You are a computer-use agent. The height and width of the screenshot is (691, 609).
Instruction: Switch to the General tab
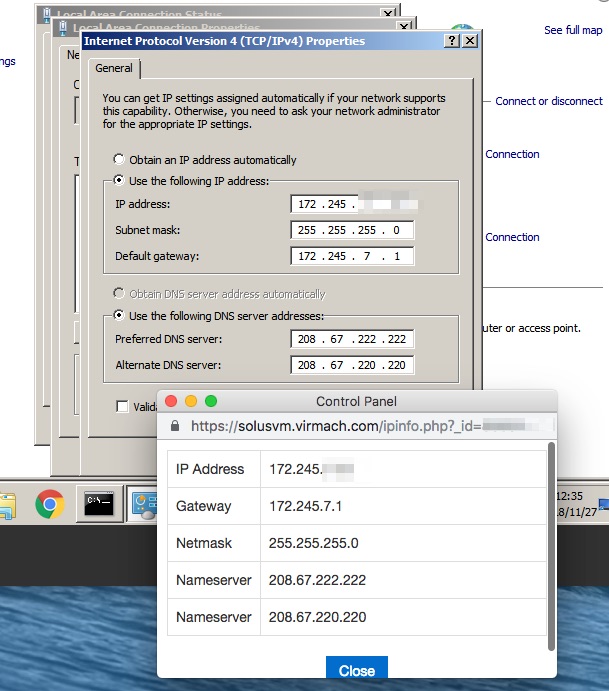click(114, 68)
